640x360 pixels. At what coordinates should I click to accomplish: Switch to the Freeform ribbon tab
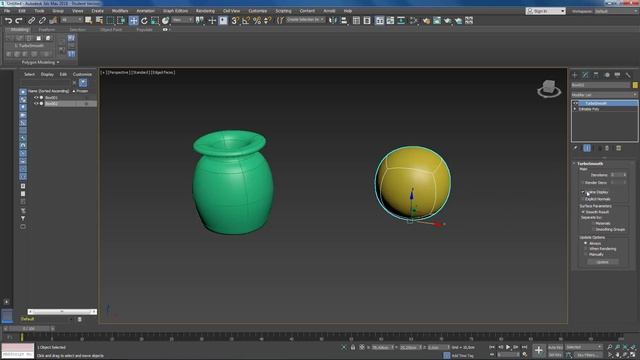tap(47, 30)
